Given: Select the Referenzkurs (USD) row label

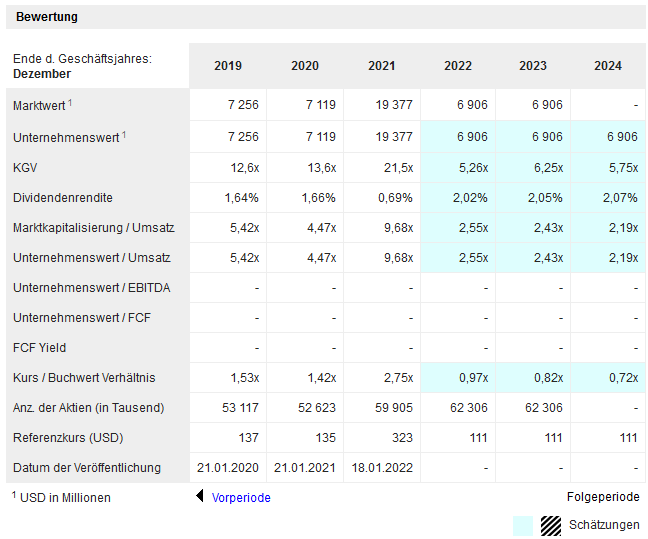Looking at the screenshot, I should pos(66,437).
